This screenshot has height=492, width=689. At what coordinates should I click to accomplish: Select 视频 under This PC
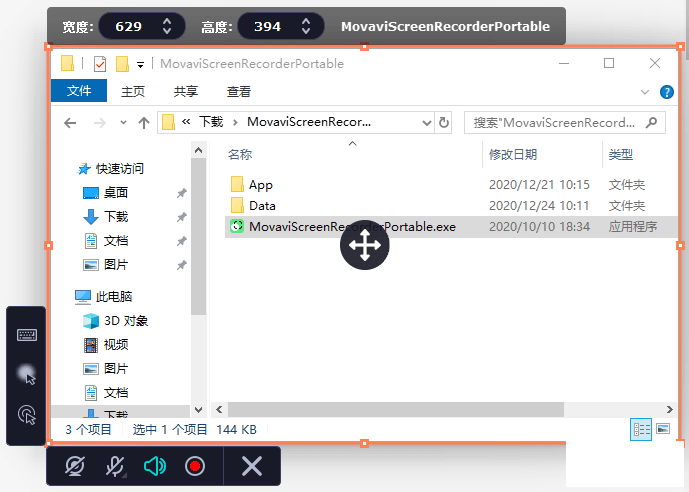[x=116, y=344]
